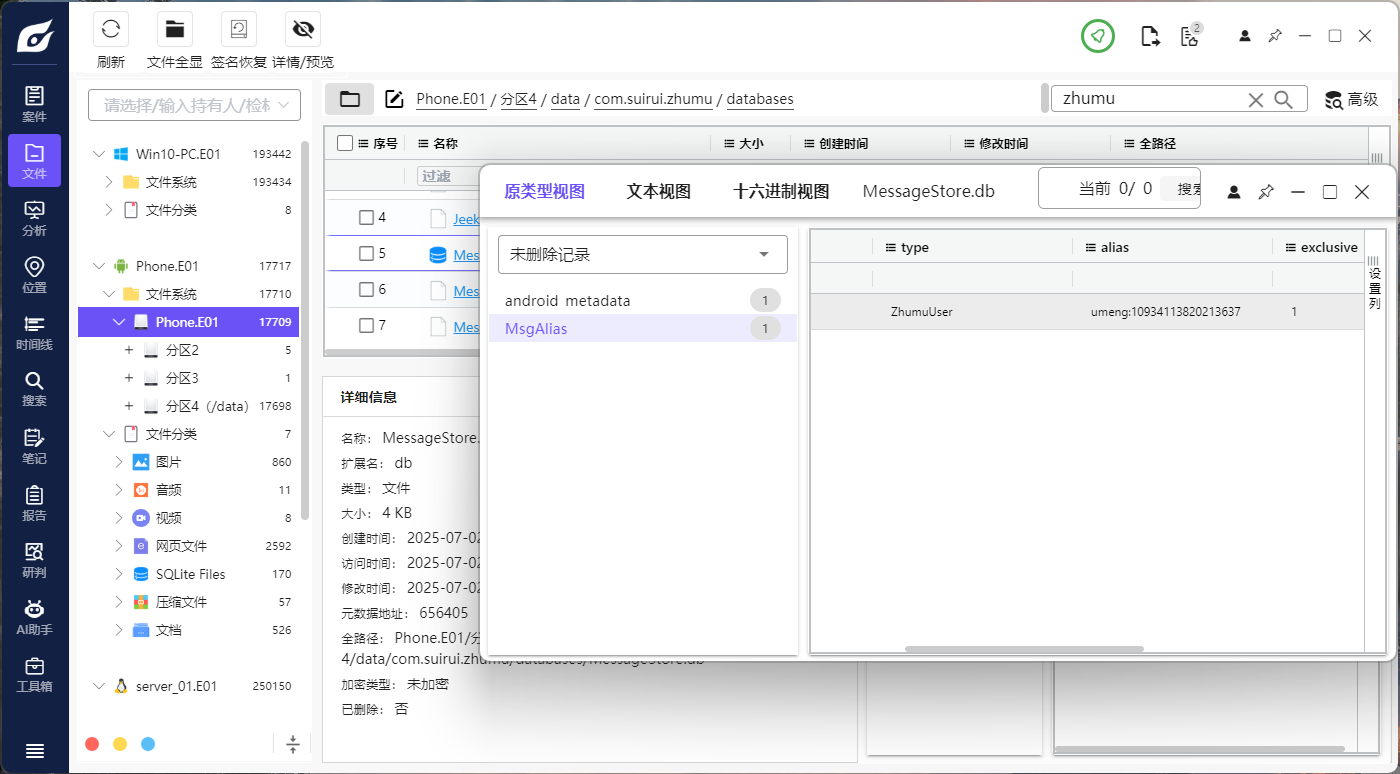Click the horizontal scrollbar in the MsgAlias table

click(x=1024, y=649)
